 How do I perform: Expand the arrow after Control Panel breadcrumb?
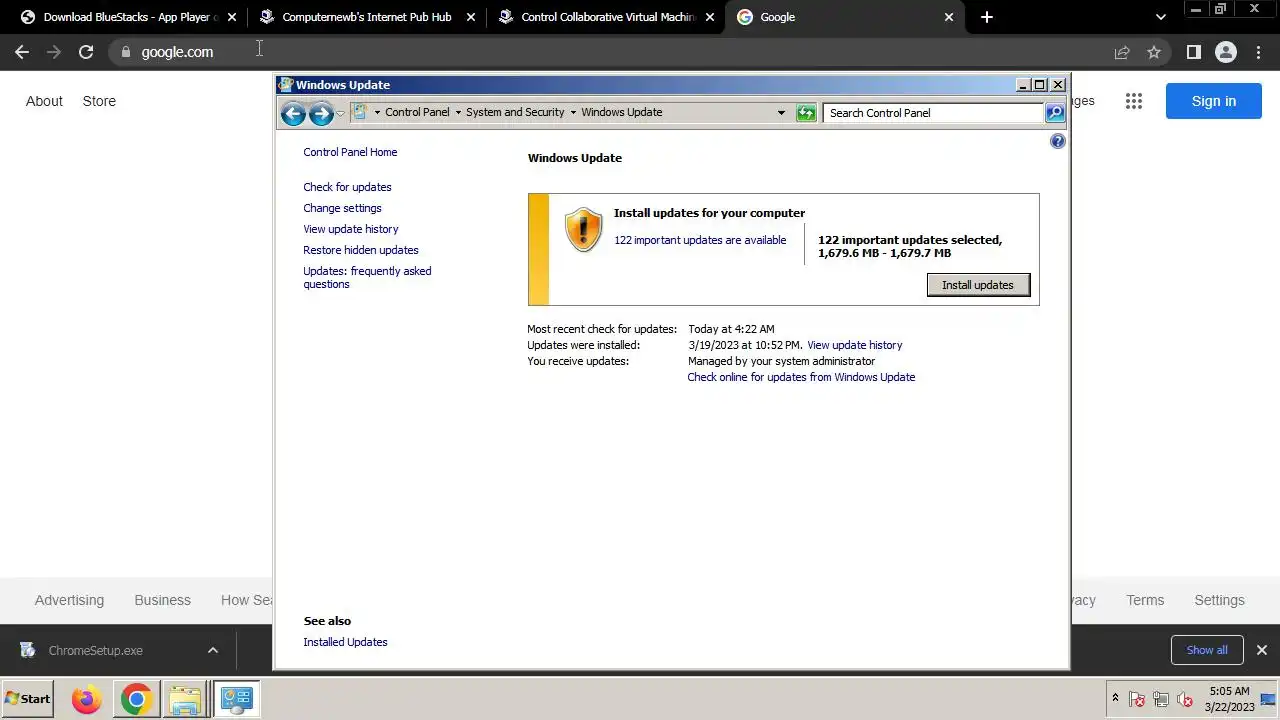[458, 112]
